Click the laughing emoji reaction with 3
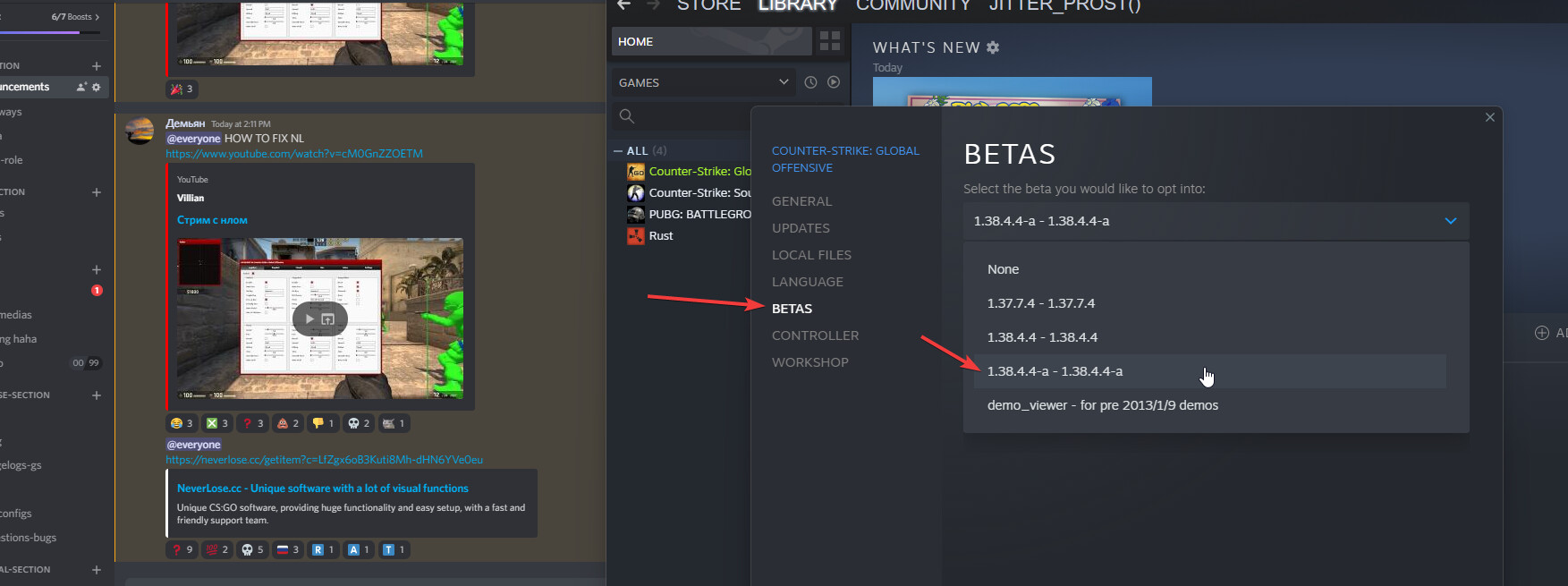This screenshot has width=1568, height=586. point(182,423)
